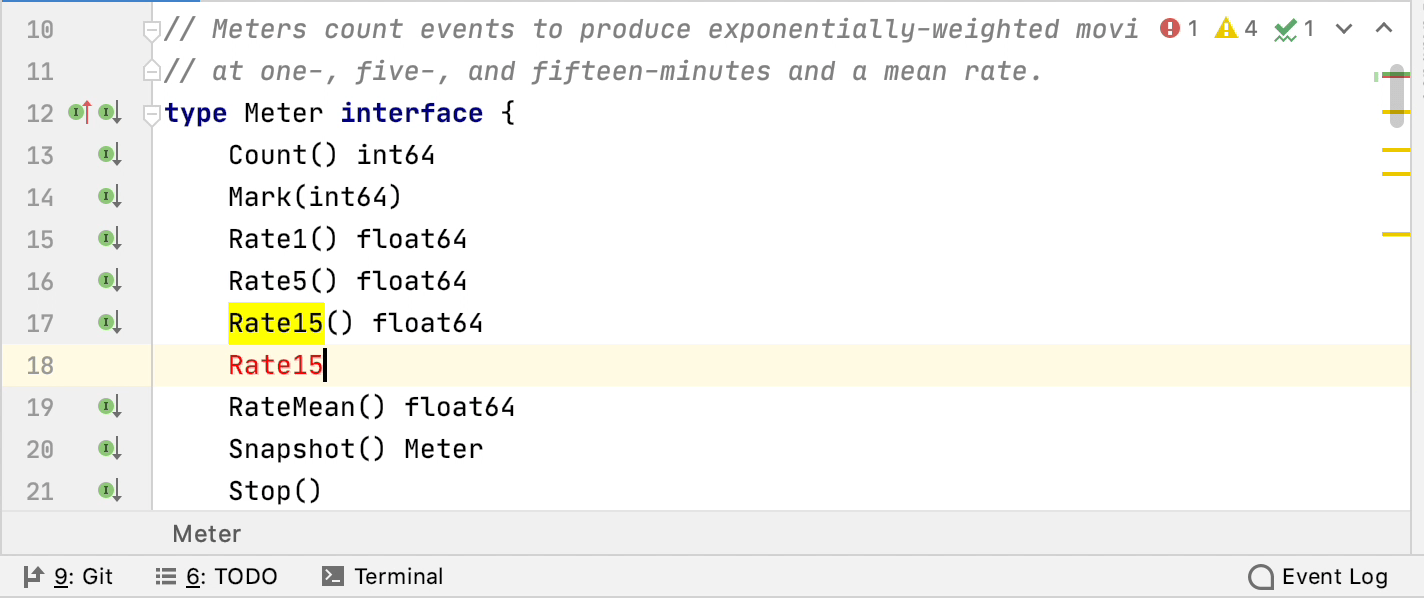This screenshot has width=1424, height=598.
Task: Click the Meter breadcrumb
Action: pyautogui.click(x=207, y=534)
